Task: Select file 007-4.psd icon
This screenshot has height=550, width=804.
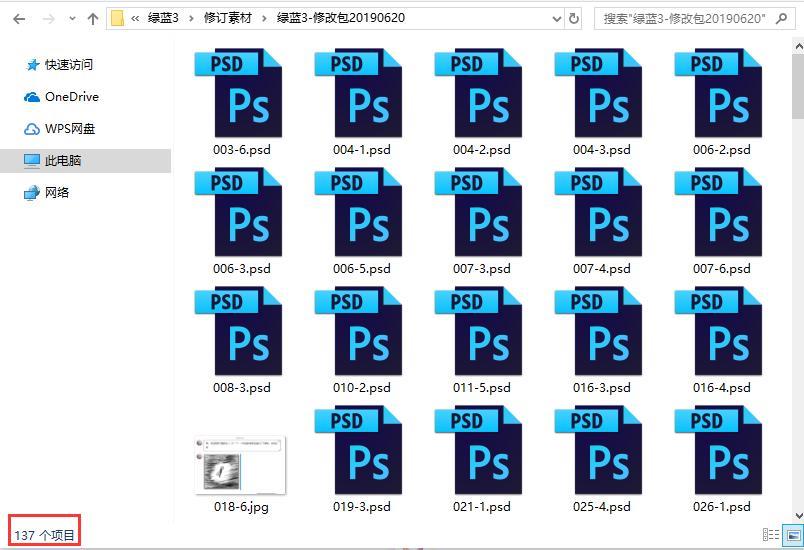Action: (598, 211)
